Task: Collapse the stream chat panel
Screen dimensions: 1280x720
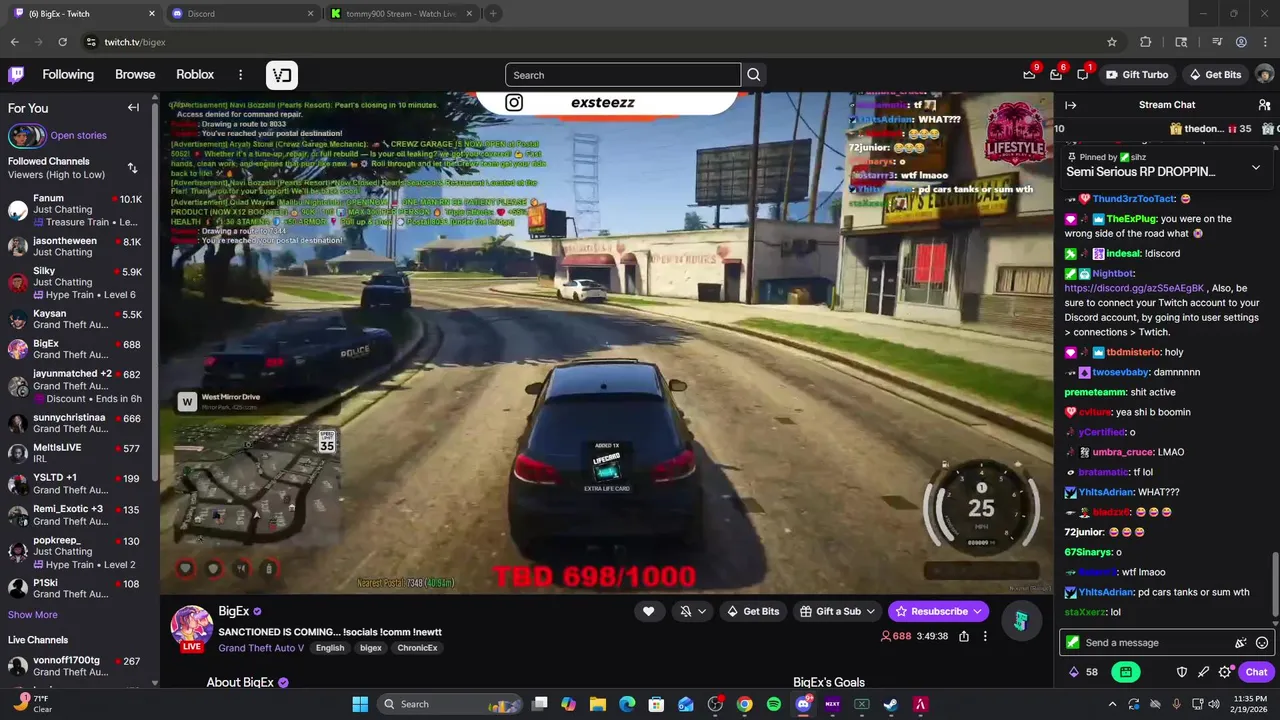Action: [x=1070, y=105]
